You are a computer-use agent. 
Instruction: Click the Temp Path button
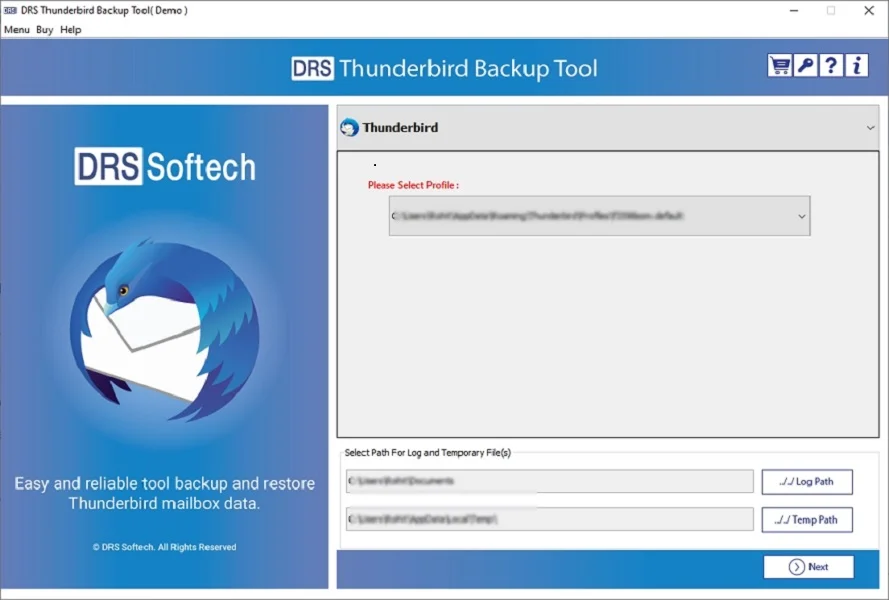pyautogui.click(x=807, y=519)
